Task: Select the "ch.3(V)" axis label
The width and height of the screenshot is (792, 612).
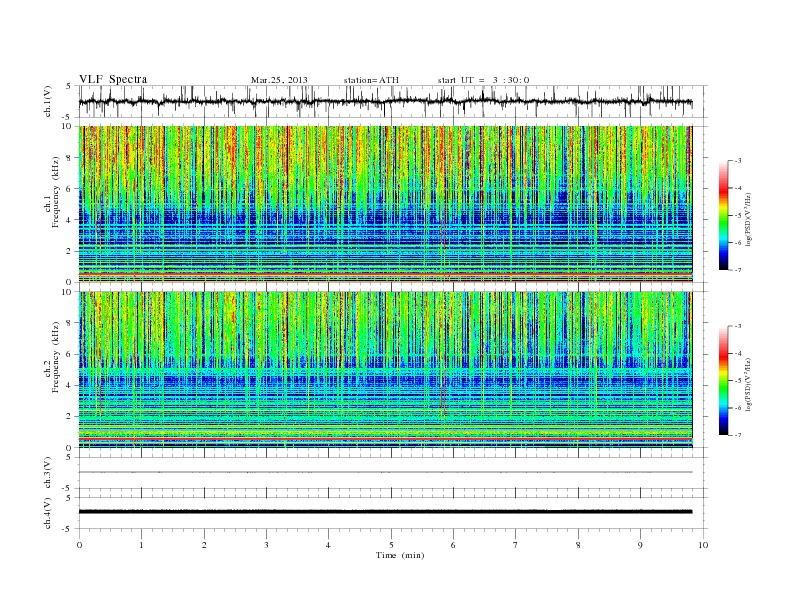Action: coord(48,473)
